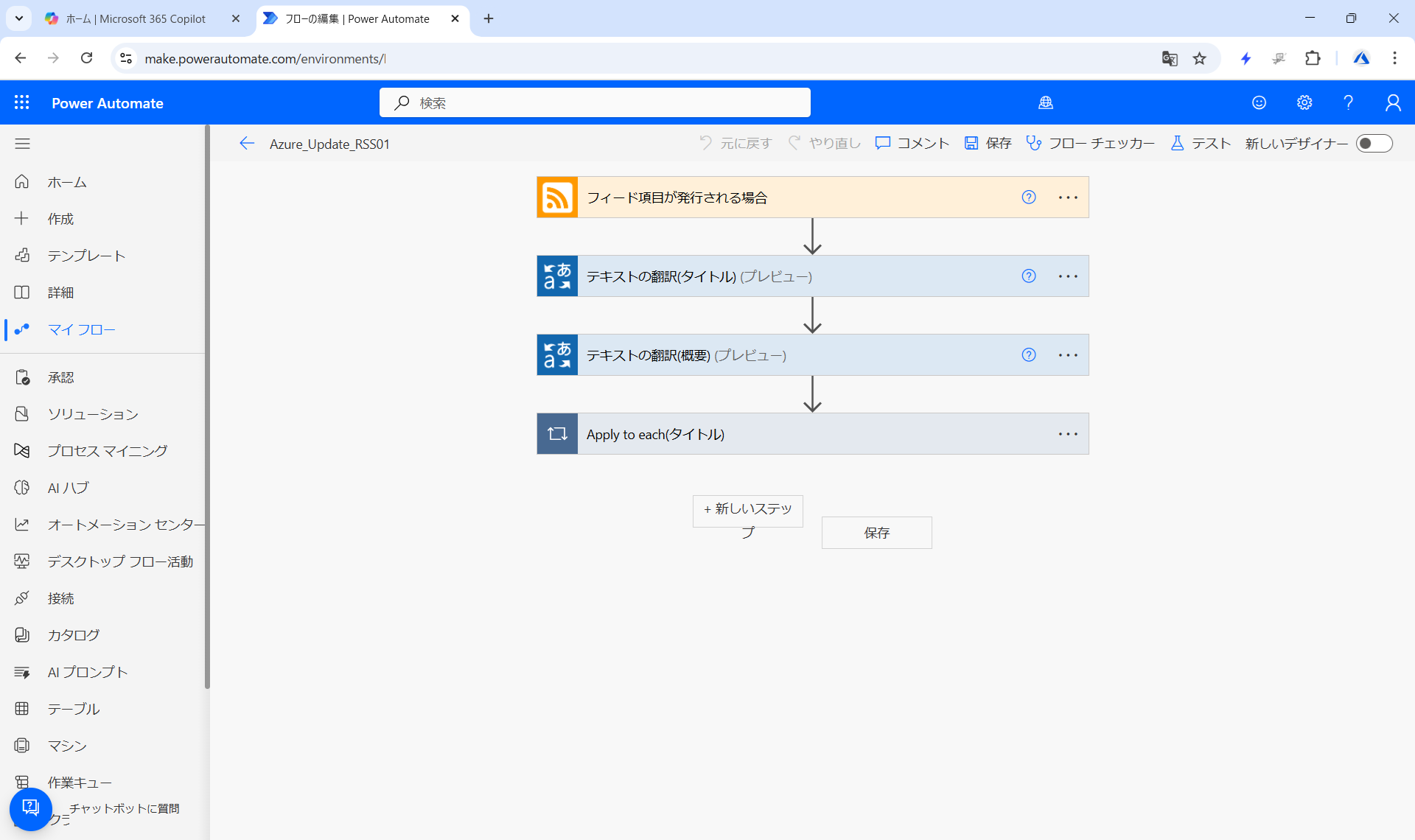Open the ellipsis menu on the feed trigger step
The height and width of the screenshot is (840, 1415).
click(1068, 197)
